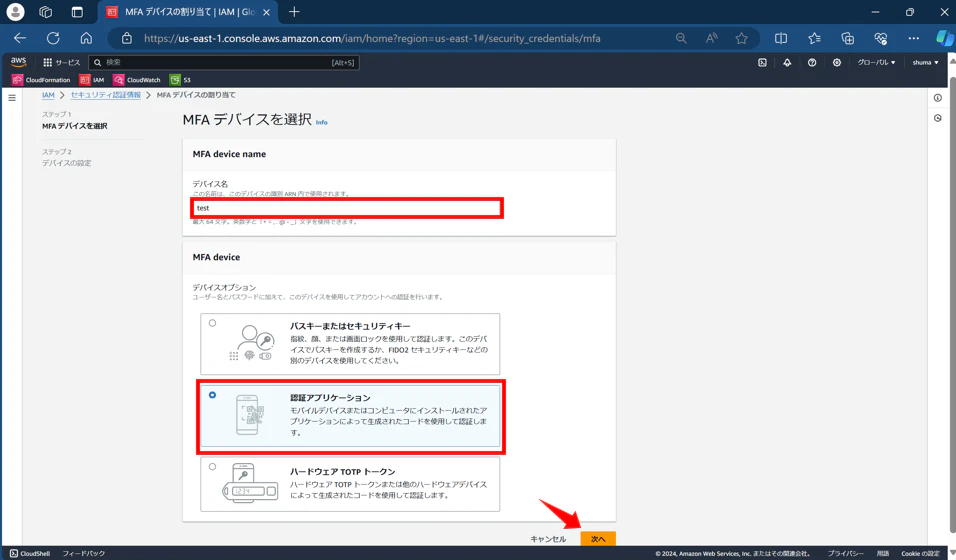
Task: Open the Terms footer link
Action: click(883, 553)
